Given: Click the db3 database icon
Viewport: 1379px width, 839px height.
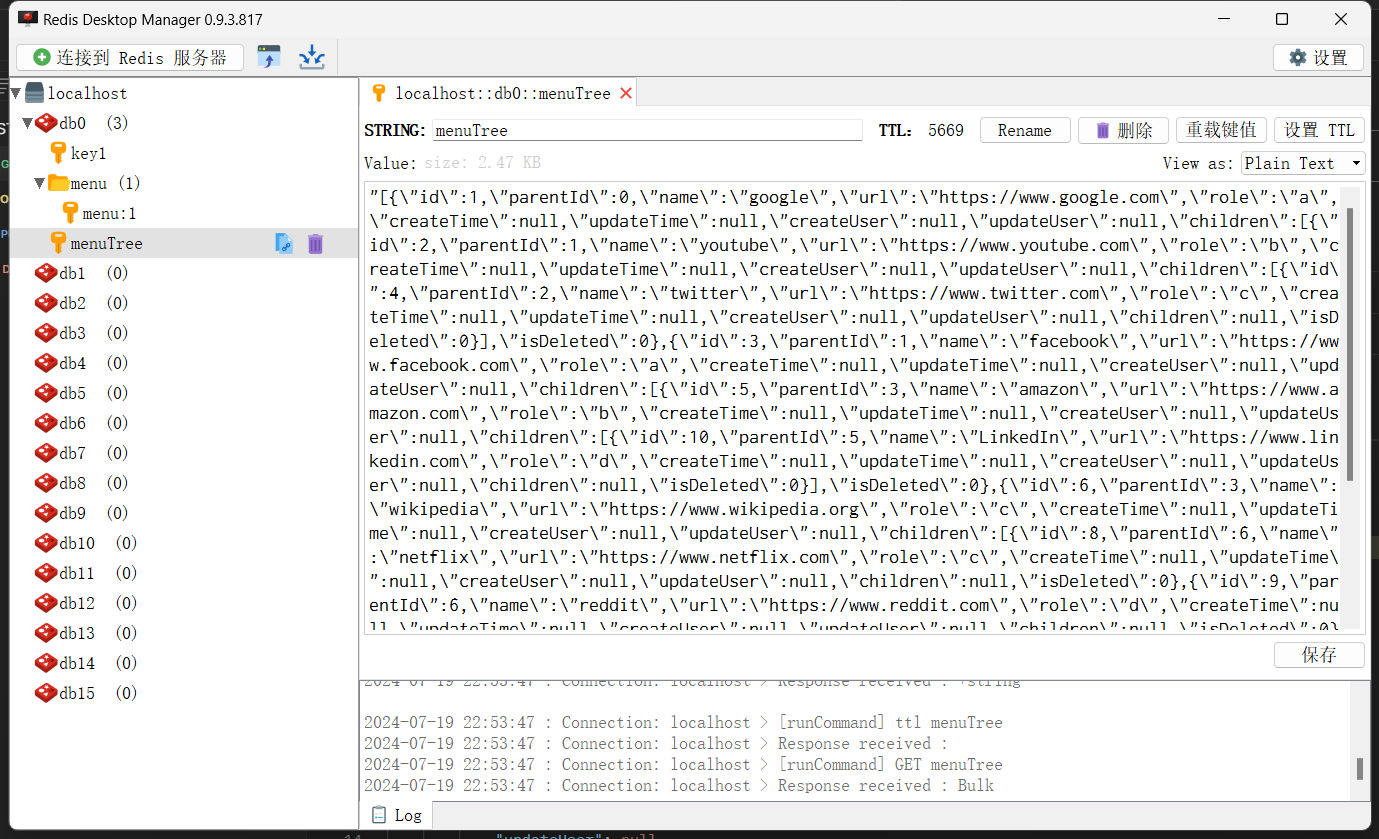Looking at the screenshot, I should [46, 333].
